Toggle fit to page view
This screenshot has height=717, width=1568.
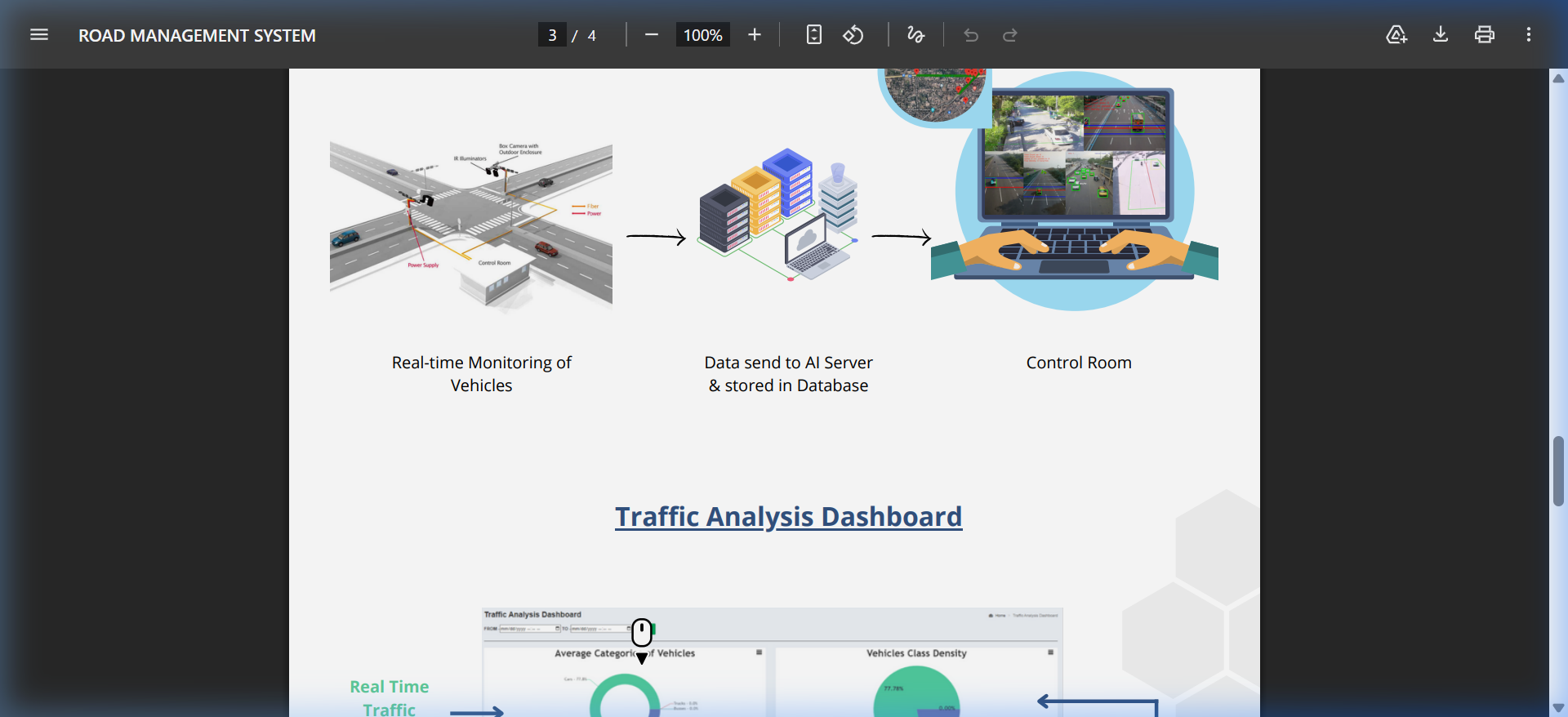click(813, 34)
